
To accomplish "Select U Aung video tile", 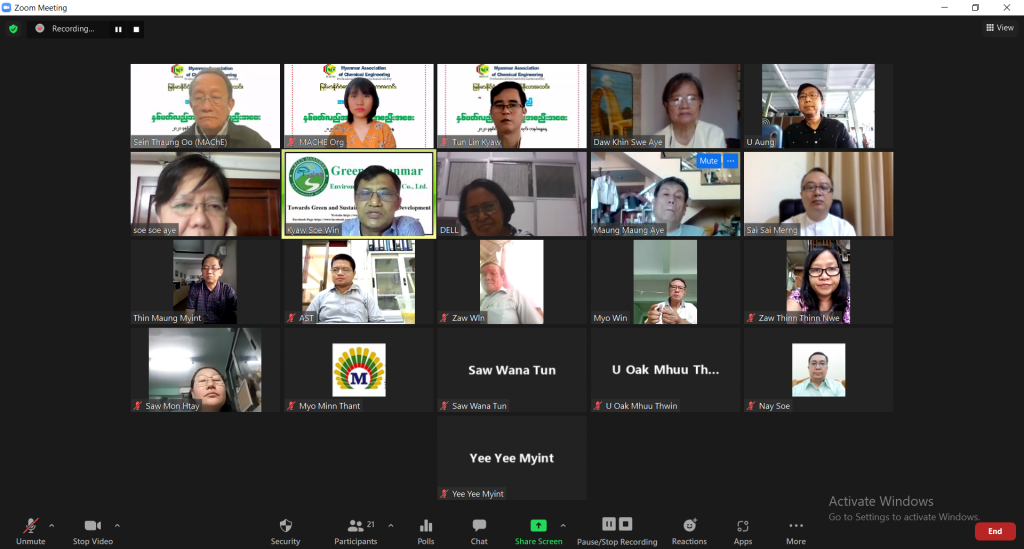I will point(818,106).
